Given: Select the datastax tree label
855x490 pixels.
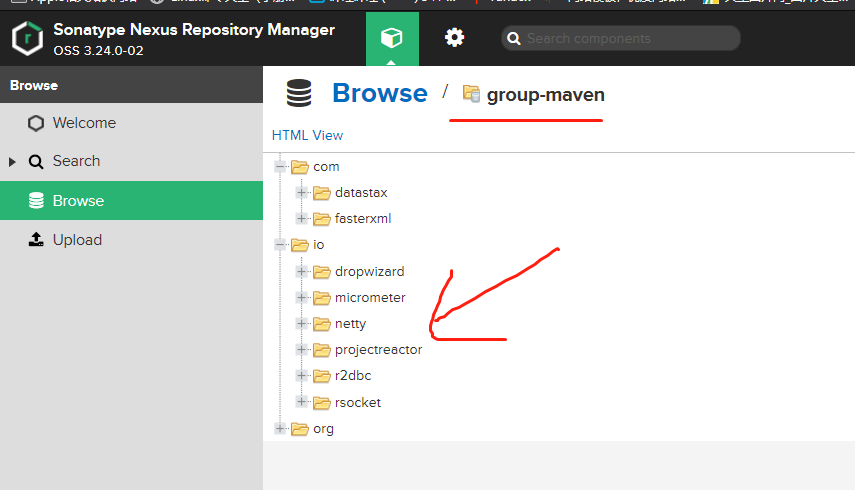Looking at the screenshot, I should pos(361,192).
